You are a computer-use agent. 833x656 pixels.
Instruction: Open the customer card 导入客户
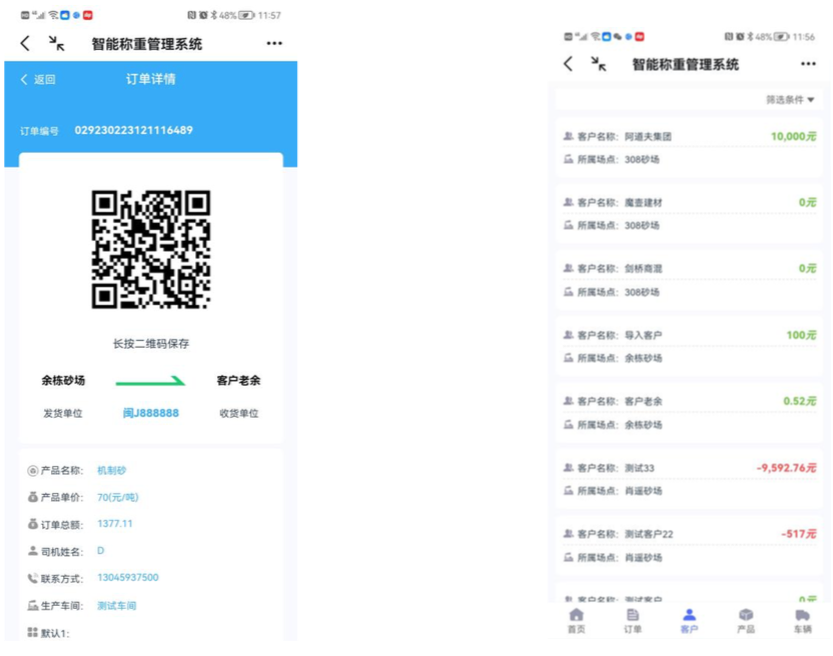[x=689, y=346]
